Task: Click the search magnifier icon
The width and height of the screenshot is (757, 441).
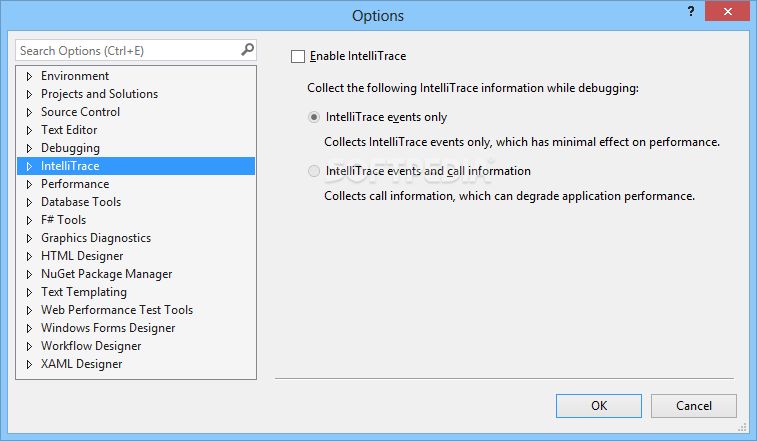Action: (x=247, y=49)
